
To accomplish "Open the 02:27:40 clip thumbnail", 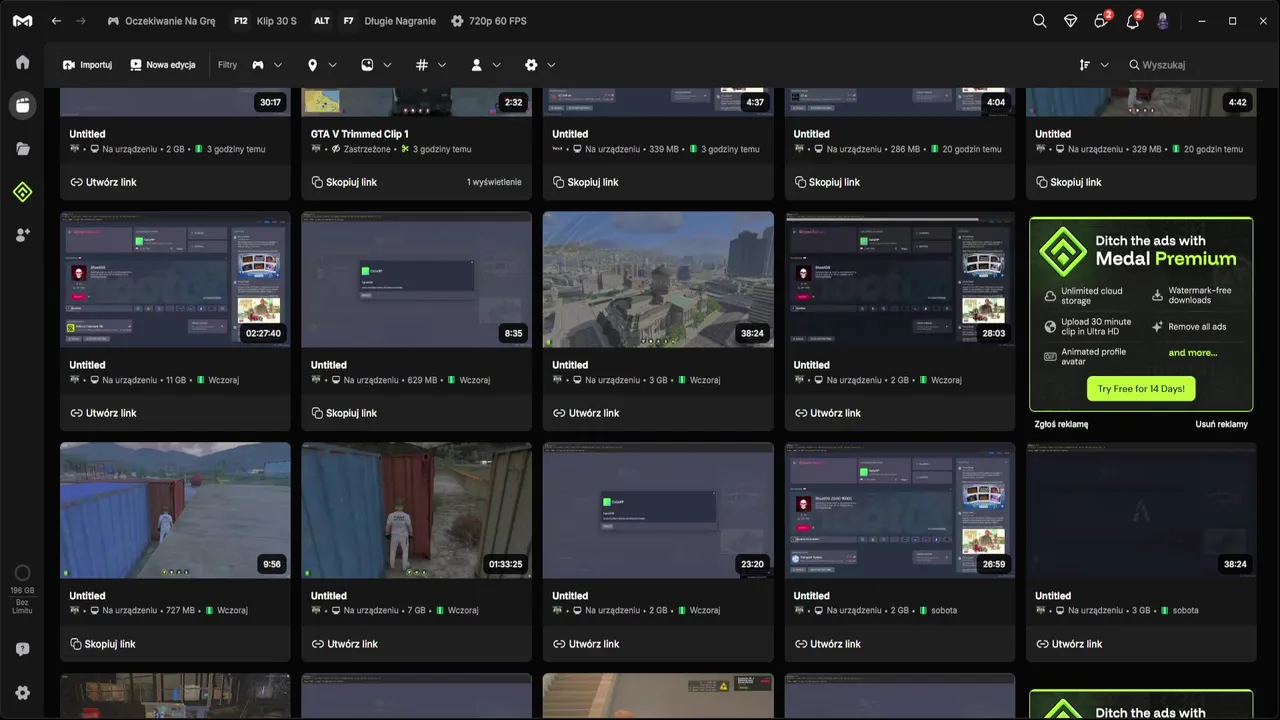I will coord(175,279).
